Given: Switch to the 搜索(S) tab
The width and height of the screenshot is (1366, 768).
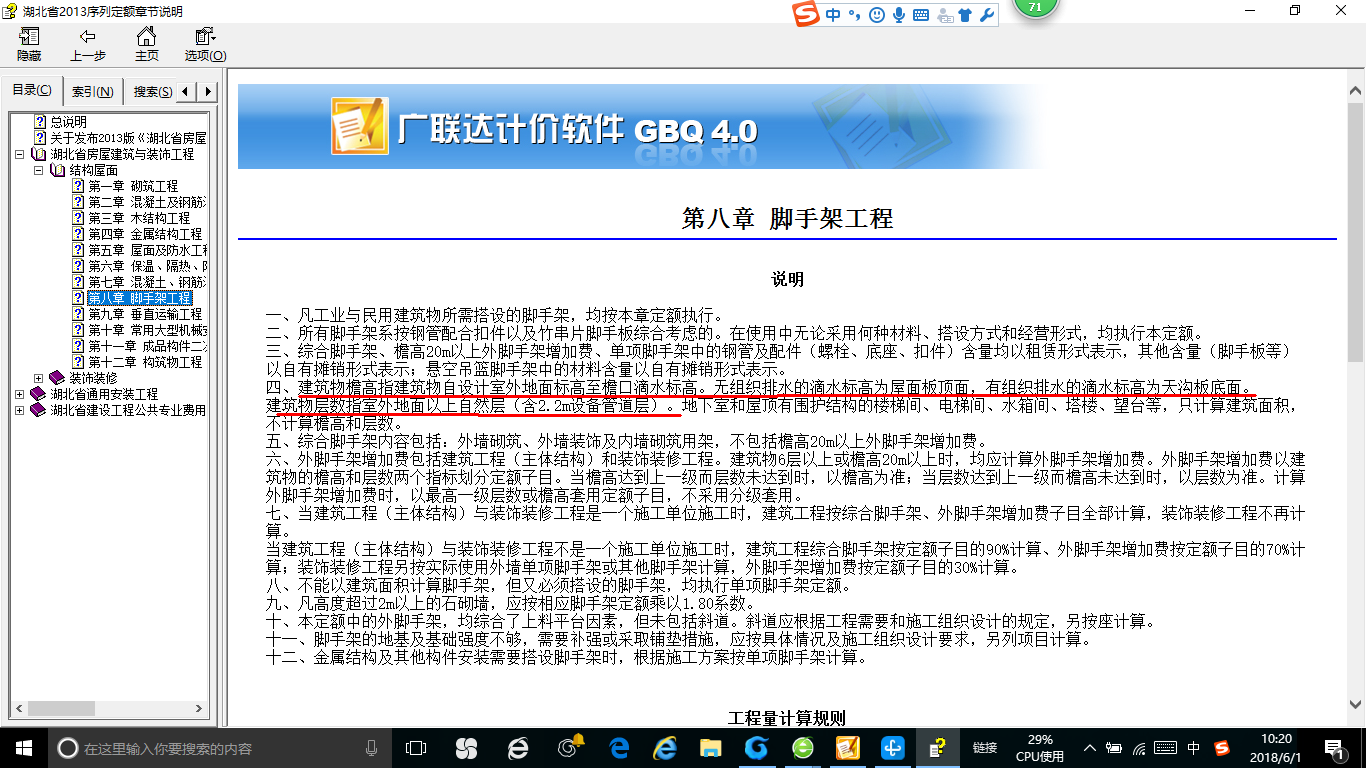Looking at the screenshot, I should pos(152,92).
